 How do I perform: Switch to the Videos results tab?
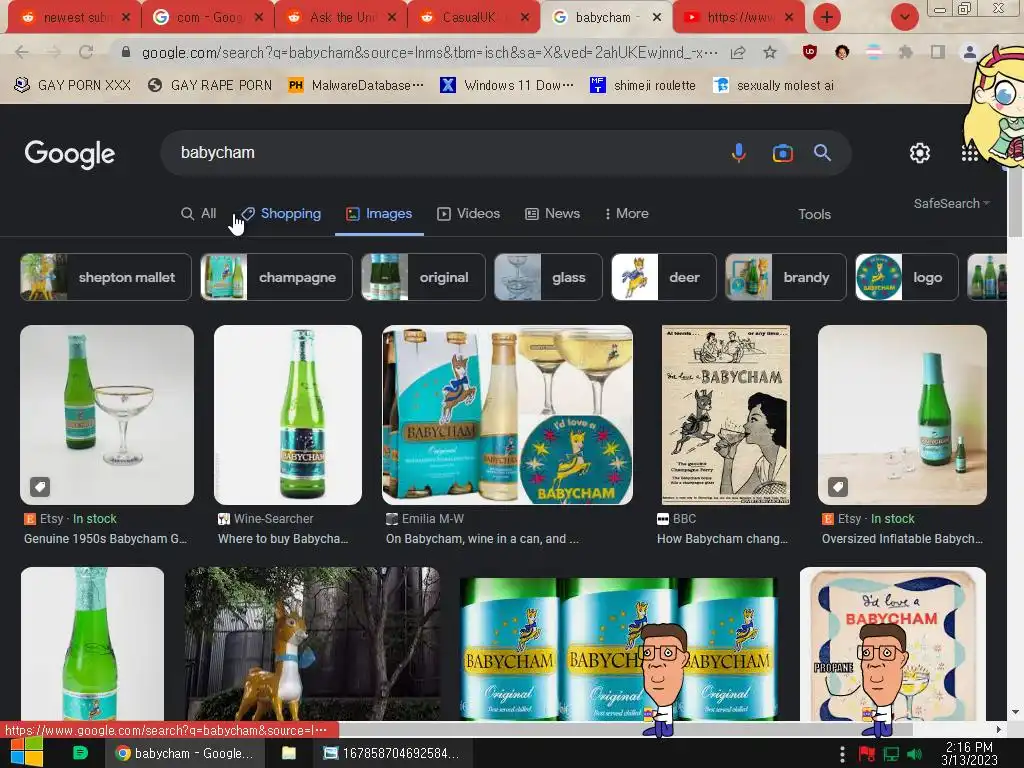coord(469,214)
